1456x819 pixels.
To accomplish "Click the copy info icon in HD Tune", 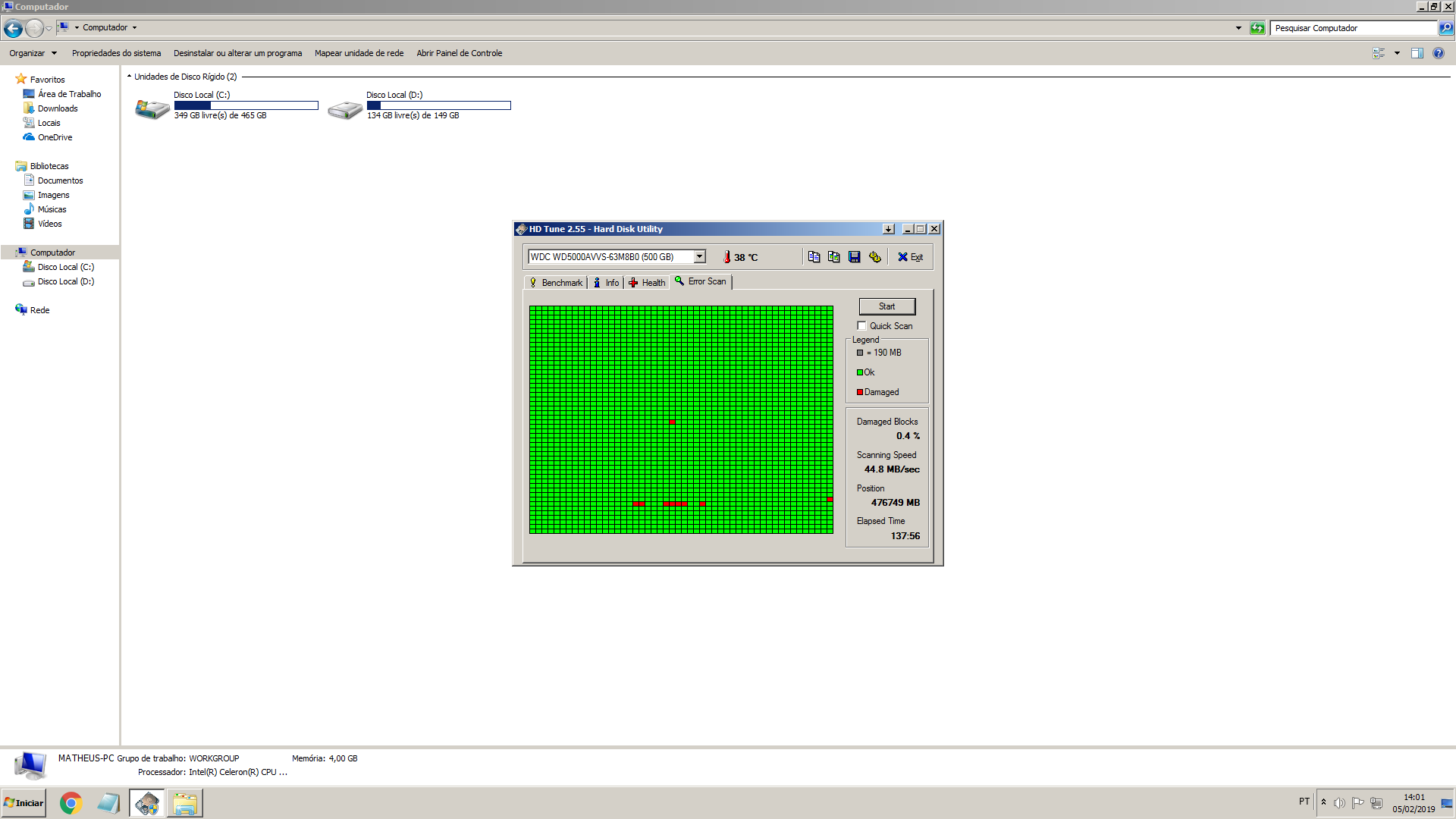I will [x=814, y=257].
